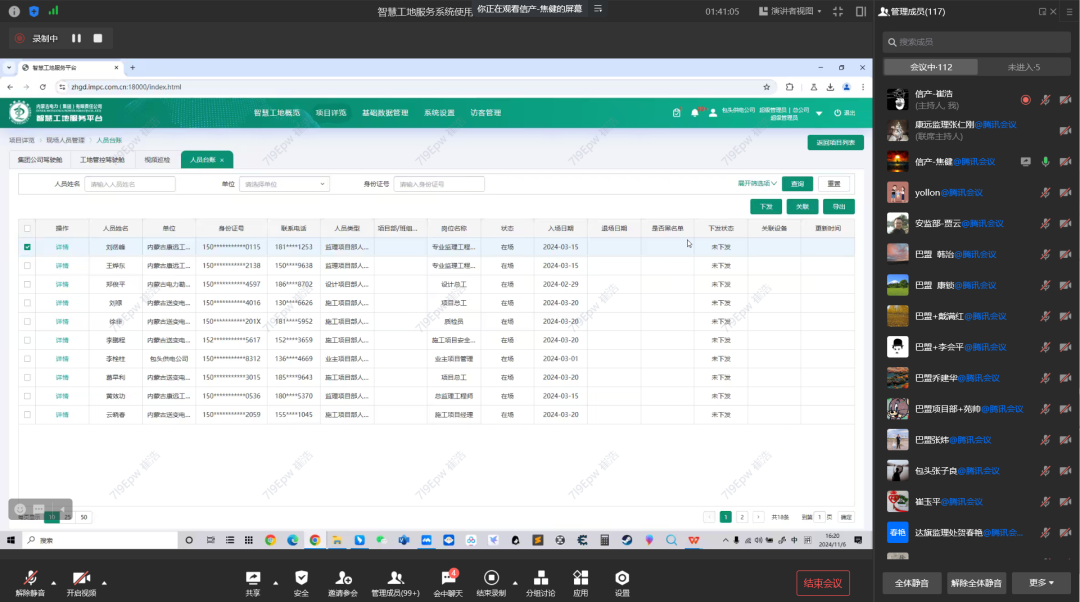This screenshot has width=1080, height=602.
Task: Click the 下发 button above the table
Action: point(766,207)
